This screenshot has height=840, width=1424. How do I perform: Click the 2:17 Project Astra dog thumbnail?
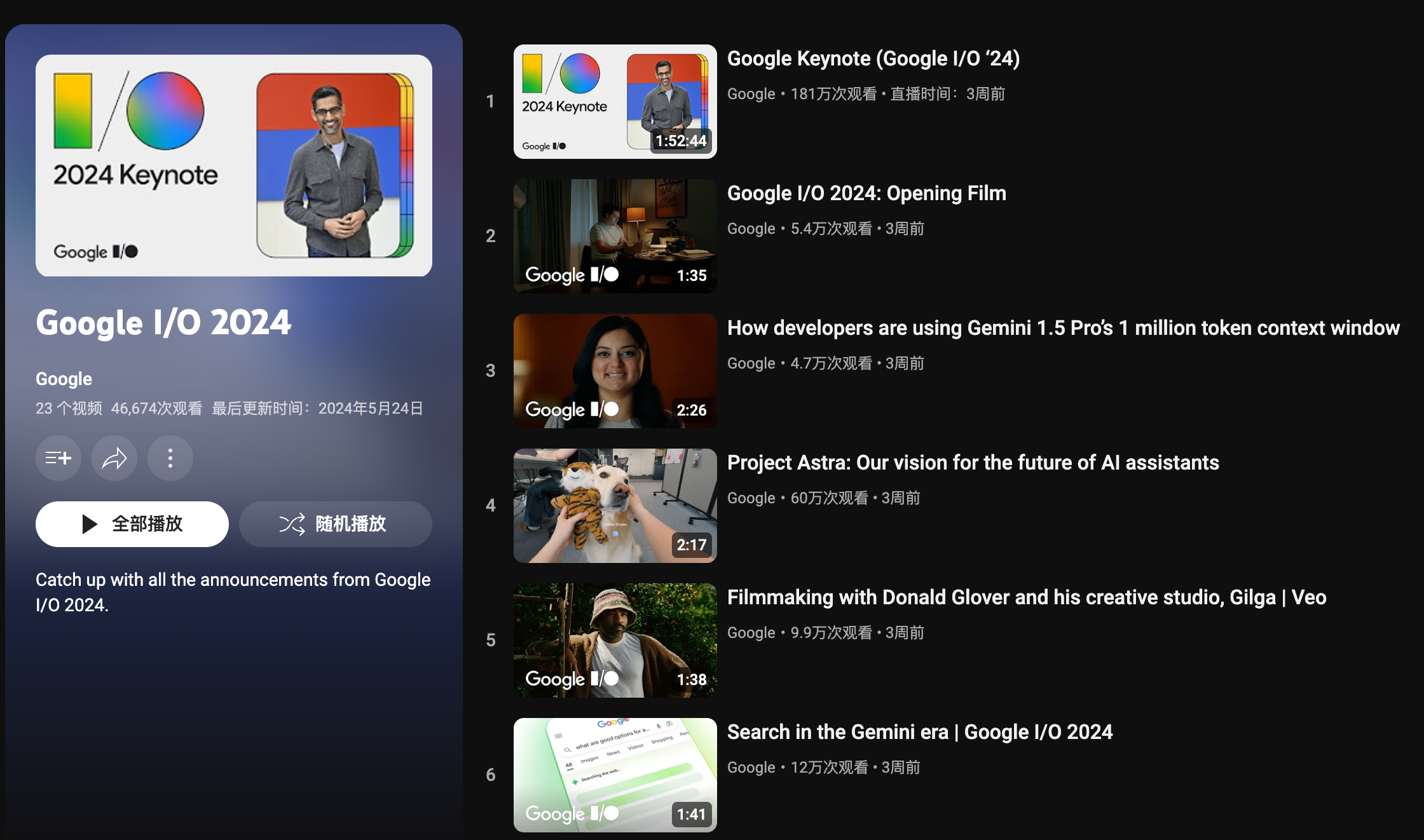615,506
